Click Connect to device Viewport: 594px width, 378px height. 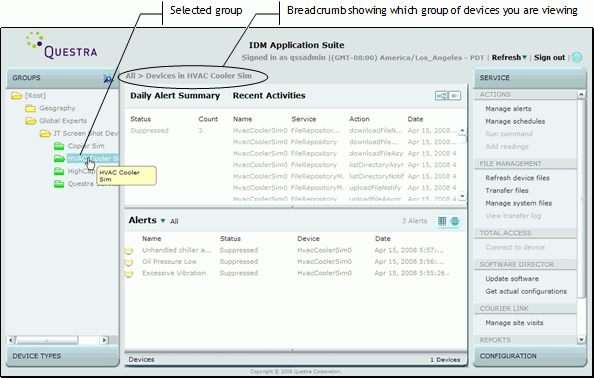coord(515,247)
